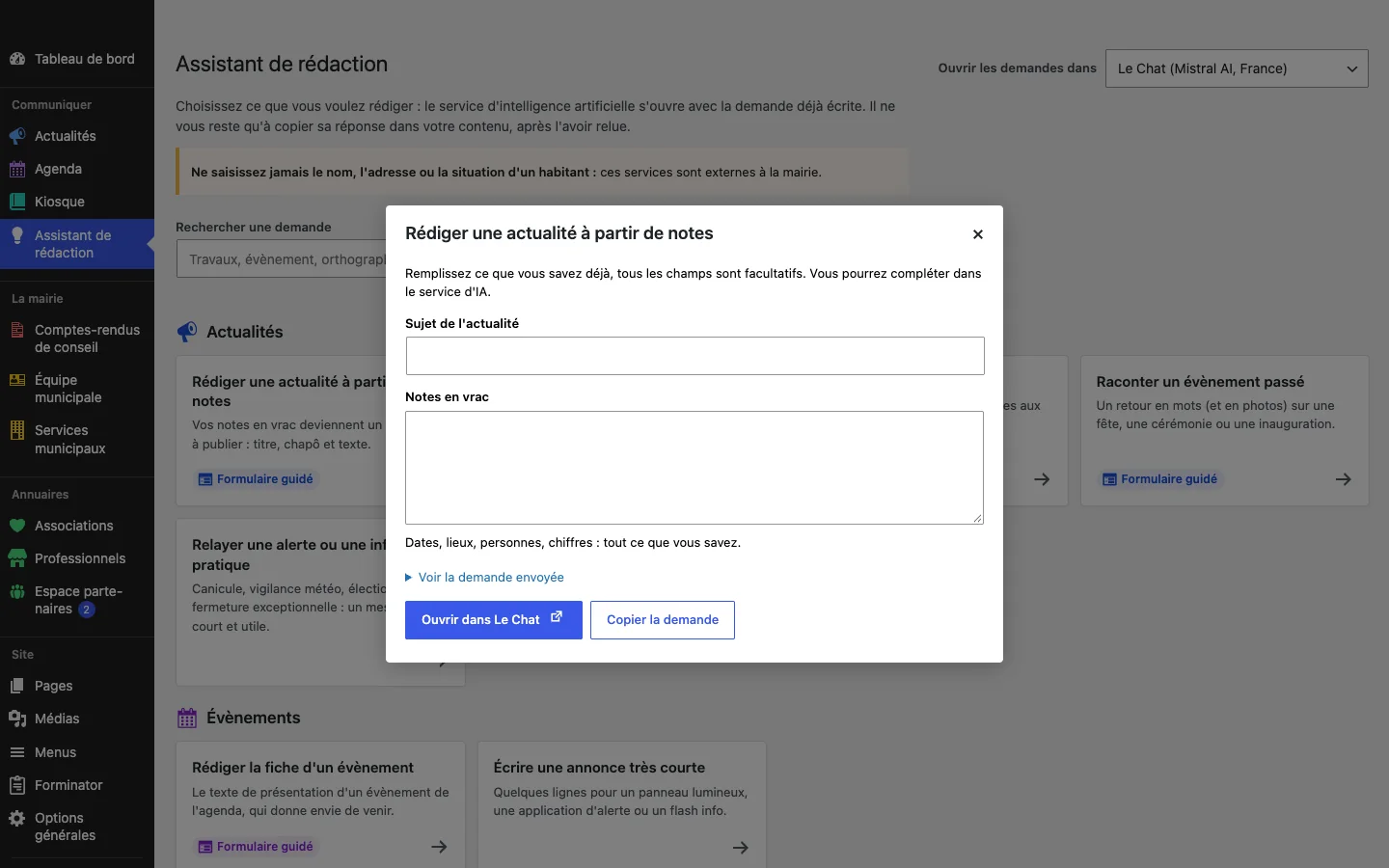Image resolution: width=1389 pixels, height=868 pixels.
Task: Click the arrow on 'Raconter un évènement passé'
Action: [x=1344, y=479]
